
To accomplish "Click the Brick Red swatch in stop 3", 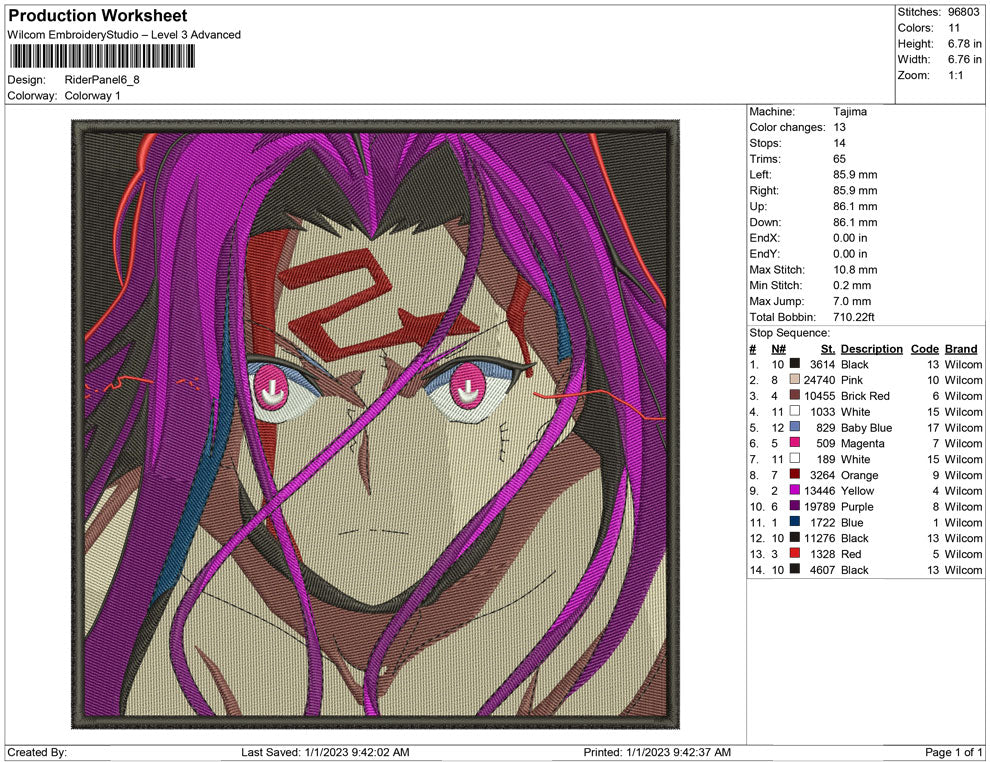I will [x=795, y=395].
